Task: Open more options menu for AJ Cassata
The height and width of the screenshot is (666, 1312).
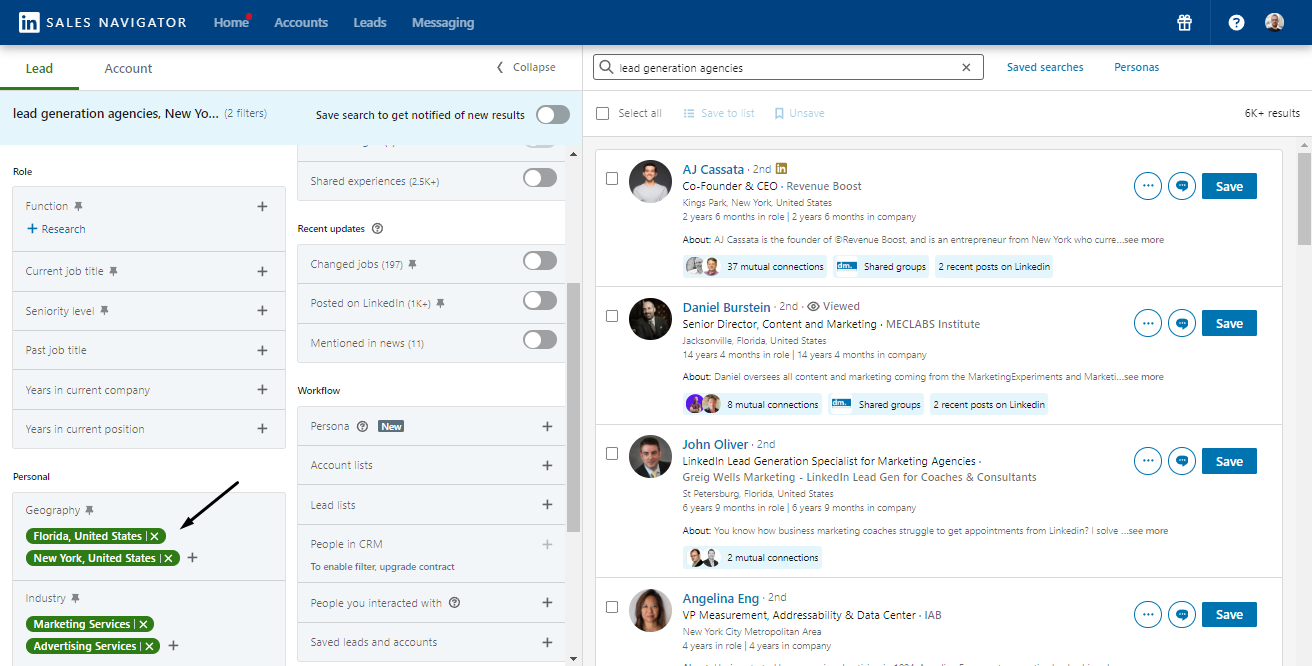Action: click(x=1147, y=185)
